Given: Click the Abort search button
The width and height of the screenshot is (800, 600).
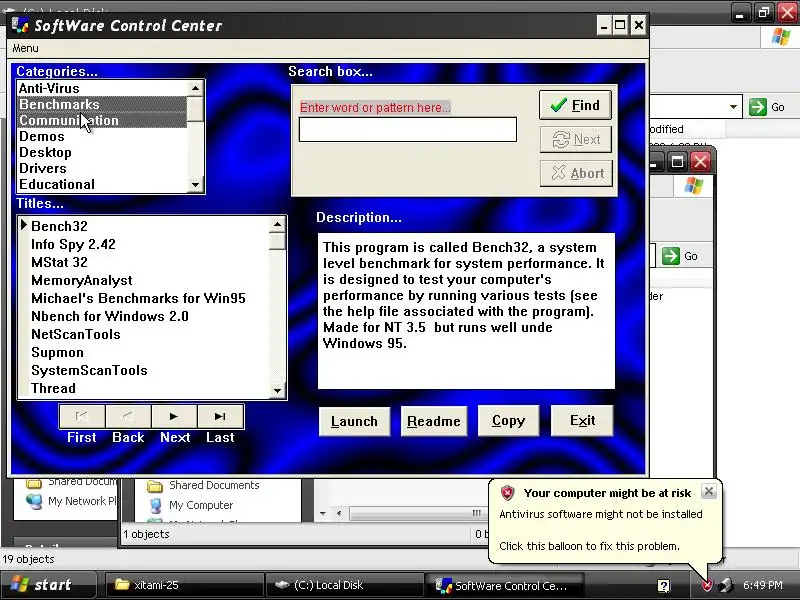Looking at the screenshot, I should (577, 173).
